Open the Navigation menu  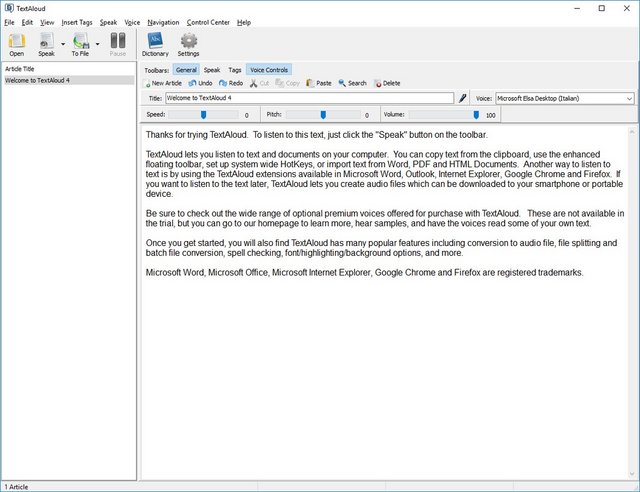tap(163, 22)
